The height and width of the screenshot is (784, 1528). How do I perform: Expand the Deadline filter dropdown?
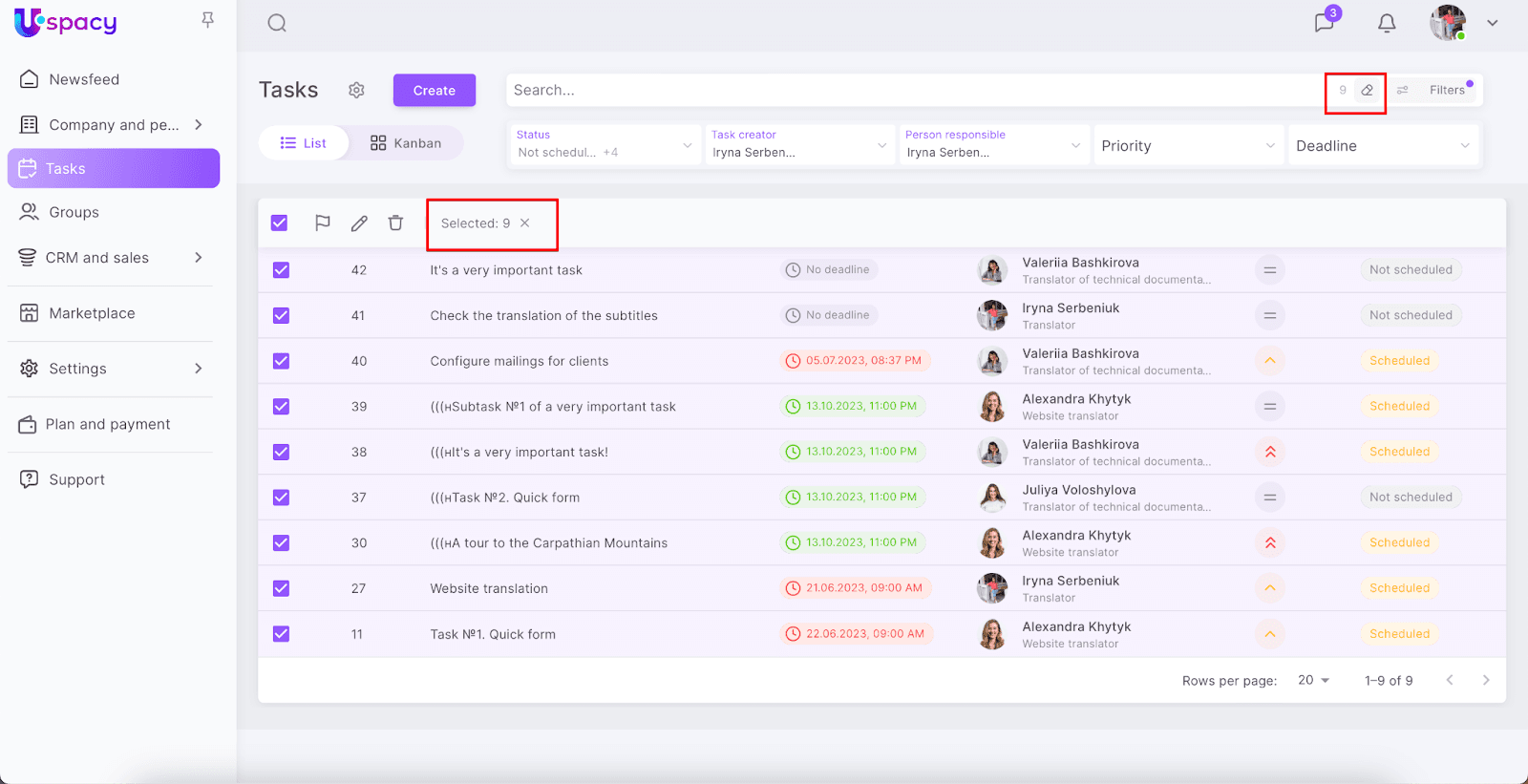(x=1382, y=146)
